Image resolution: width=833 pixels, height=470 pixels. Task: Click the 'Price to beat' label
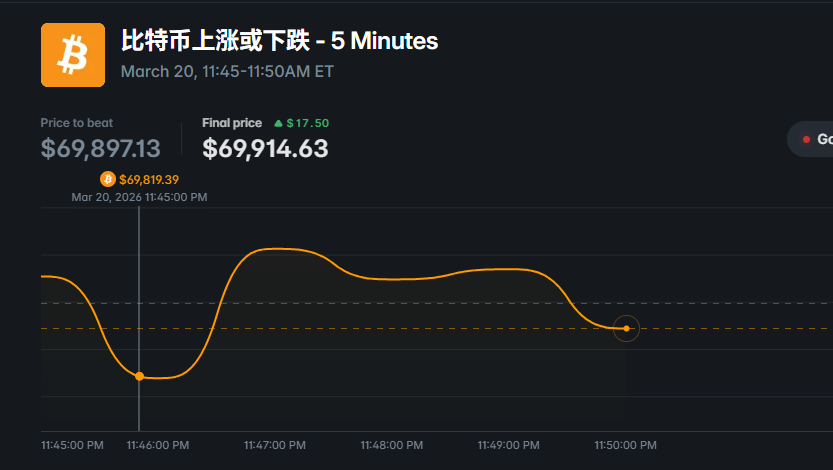click(76, 123)
